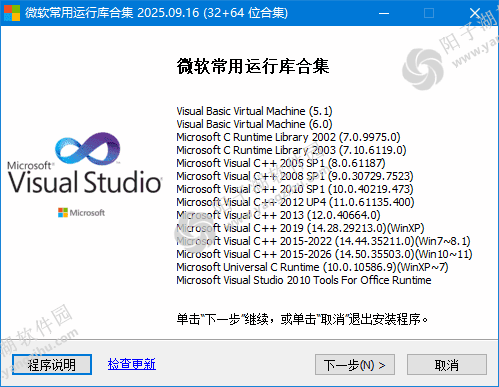Click the small Microsoft logo under Visual Studio
This screenshot has width=499, height=387.
point(81,212)
